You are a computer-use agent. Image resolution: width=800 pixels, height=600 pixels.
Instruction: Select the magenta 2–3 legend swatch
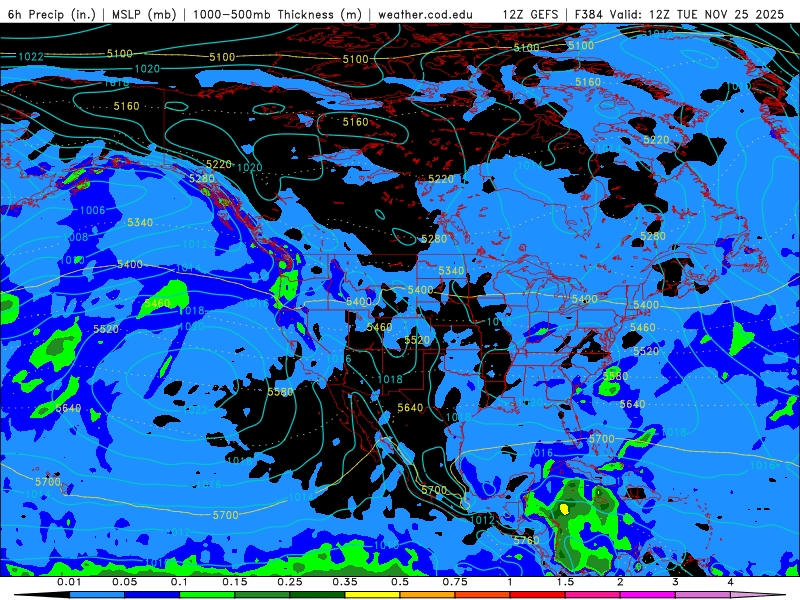pos(648,595)
